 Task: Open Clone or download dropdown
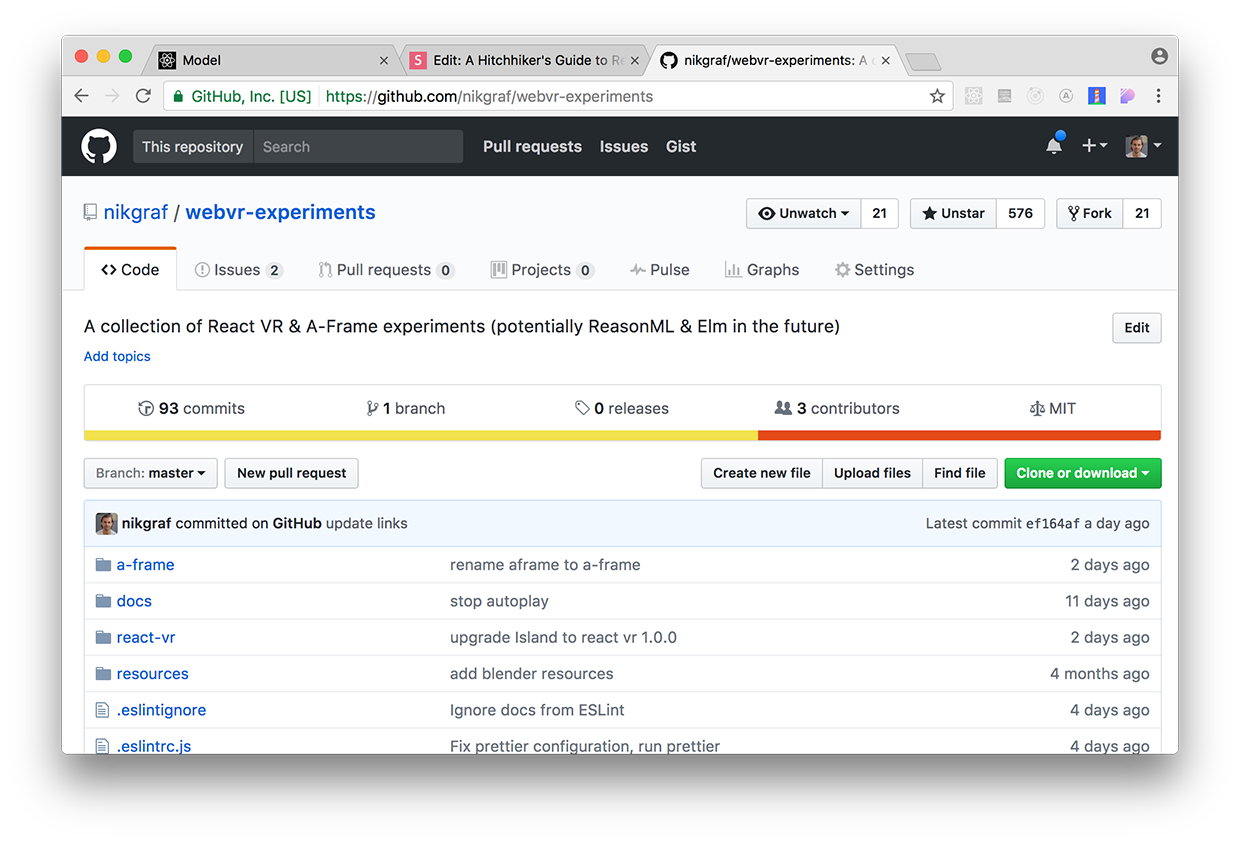pyautogui.click(x=1083, y=473)
